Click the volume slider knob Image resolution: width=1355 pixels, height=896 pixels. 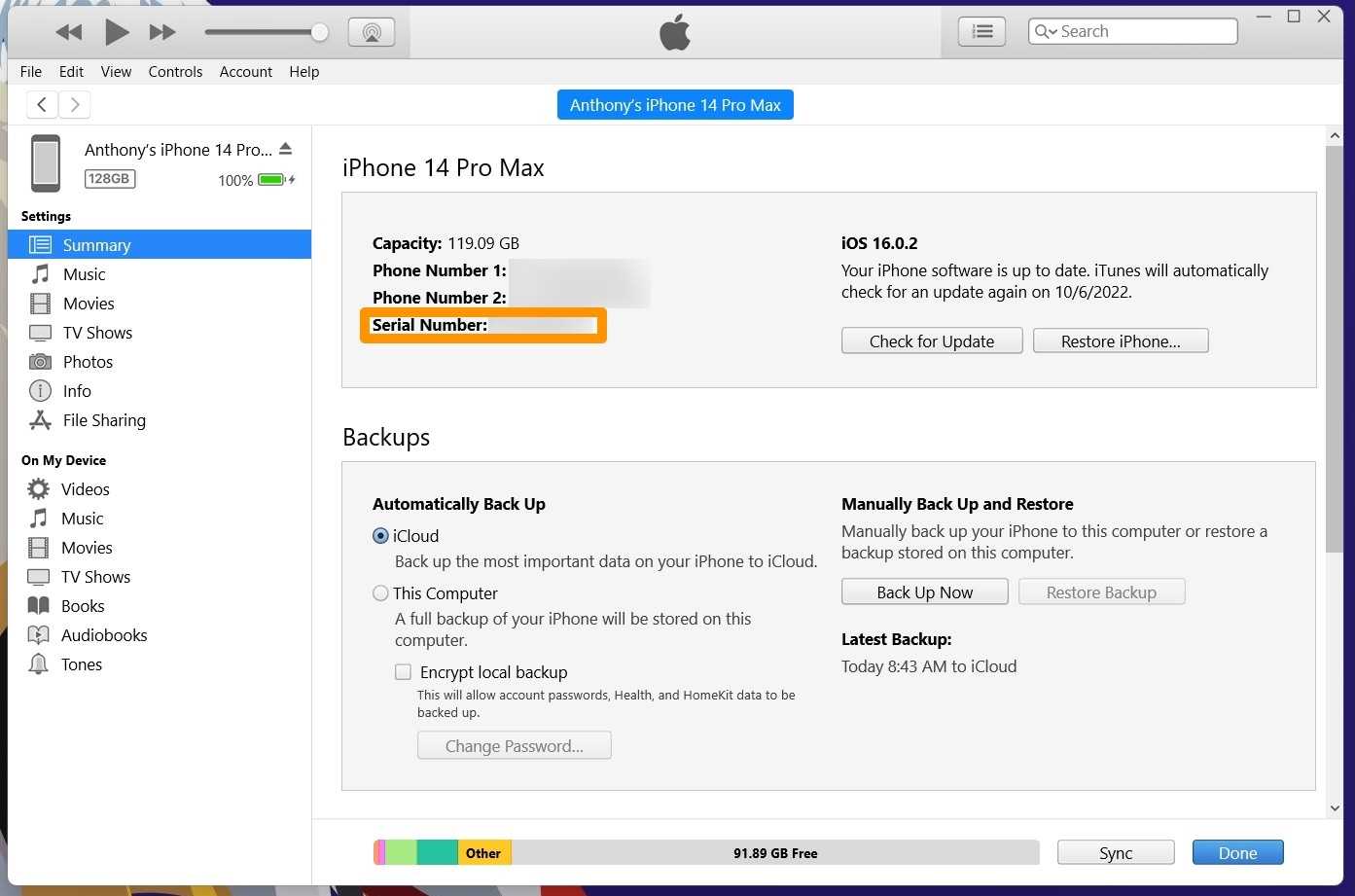coord(319,32)
